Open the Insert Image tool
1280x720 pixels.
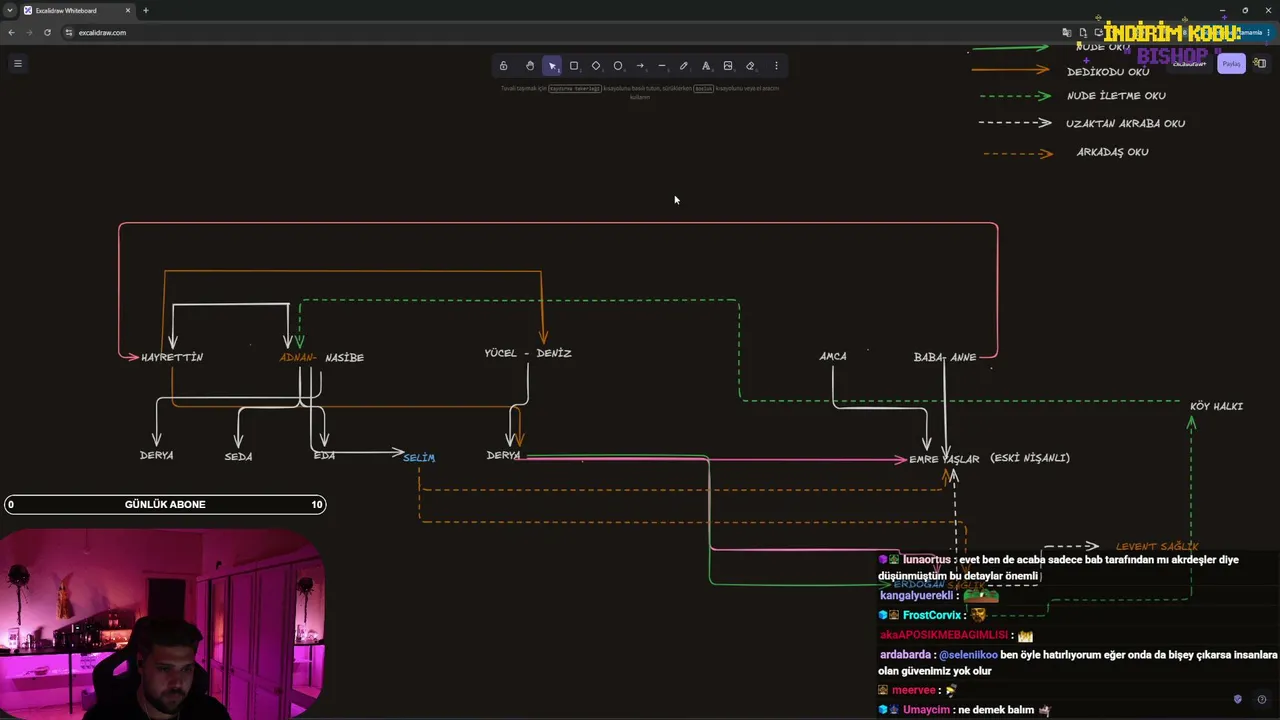pos(728,66)
